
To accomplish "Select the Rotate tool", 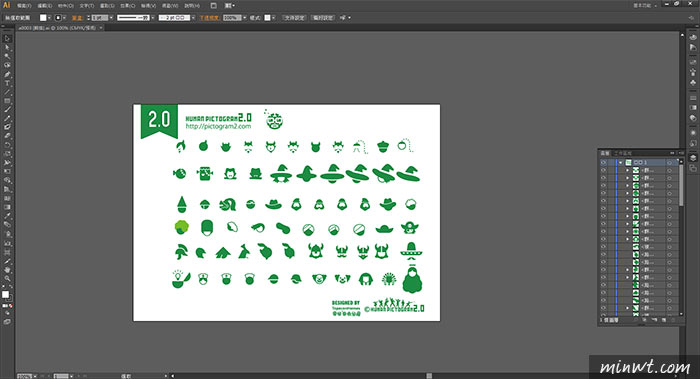I will tap(7, 145).
